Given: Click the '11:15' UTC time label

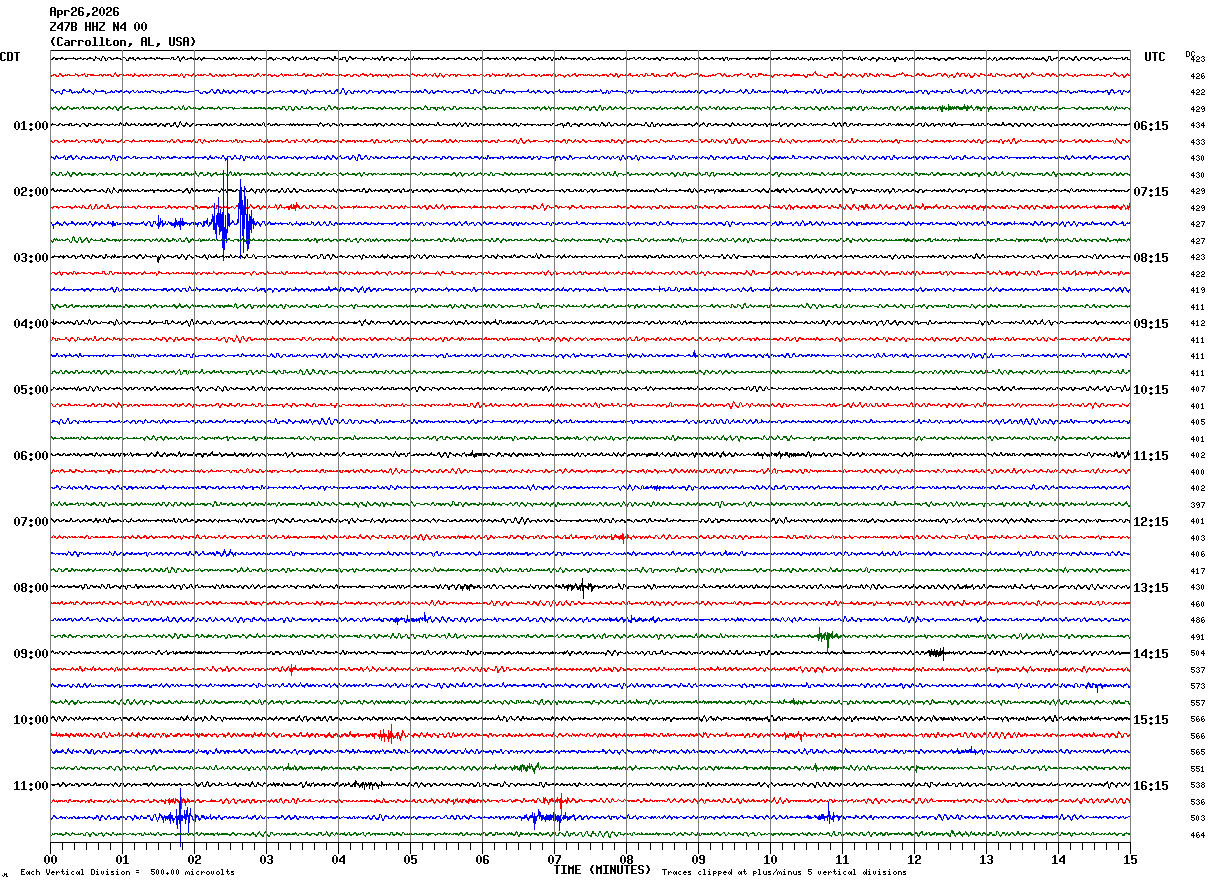Looking at the screenshot, I should click(x=1151, y=456).
